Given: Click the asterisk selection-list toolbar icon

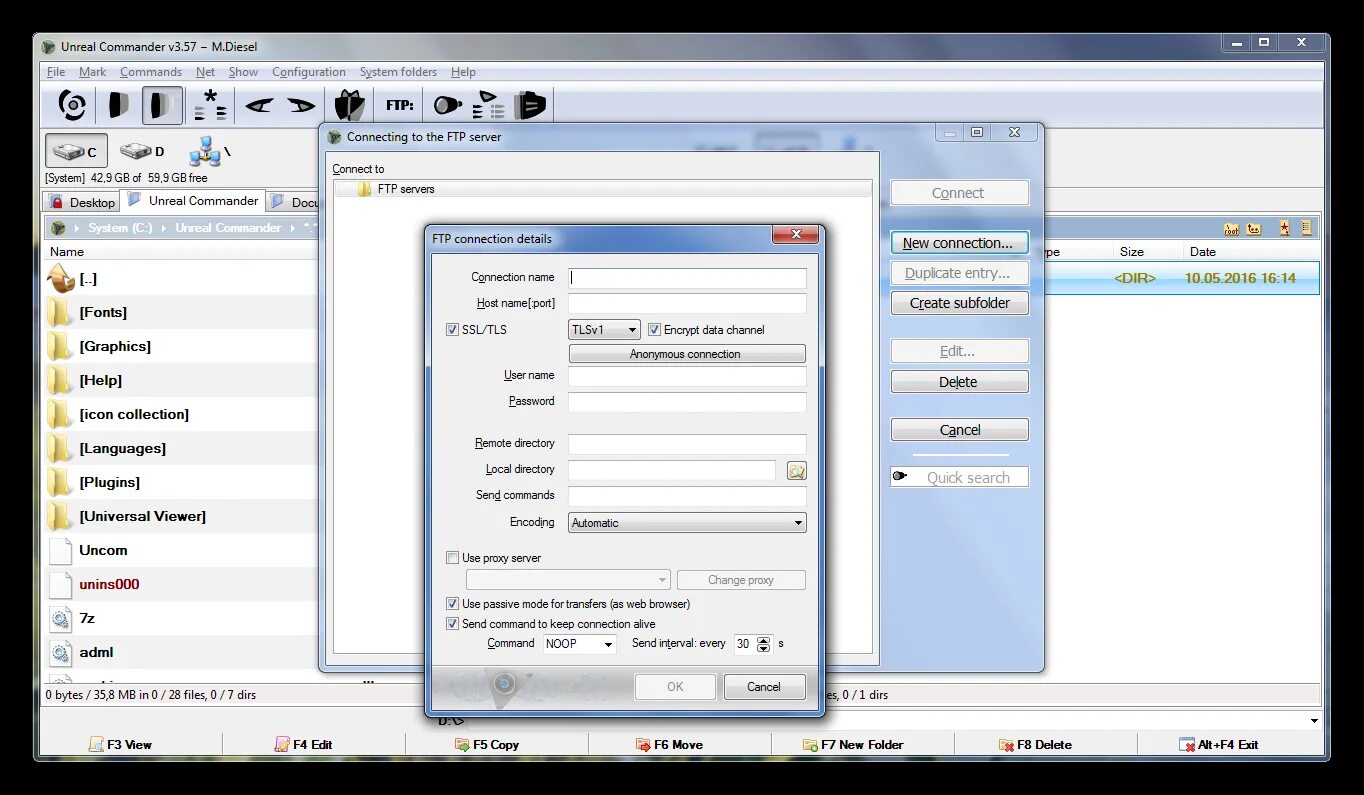Looking at the screenshot, I should coord(210,105).
